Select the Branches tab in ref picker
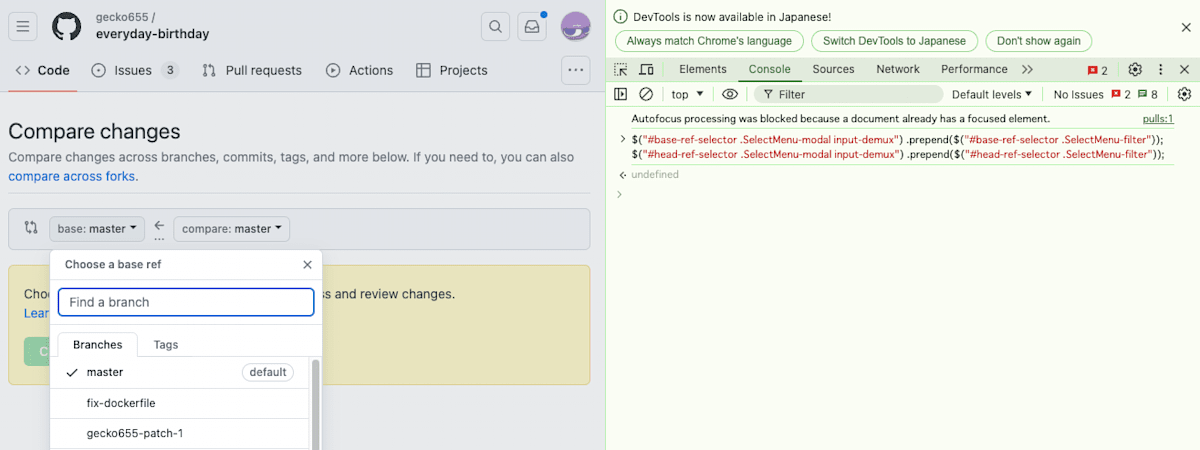Viewport: 1200px width, 450px height. [98, 344]
